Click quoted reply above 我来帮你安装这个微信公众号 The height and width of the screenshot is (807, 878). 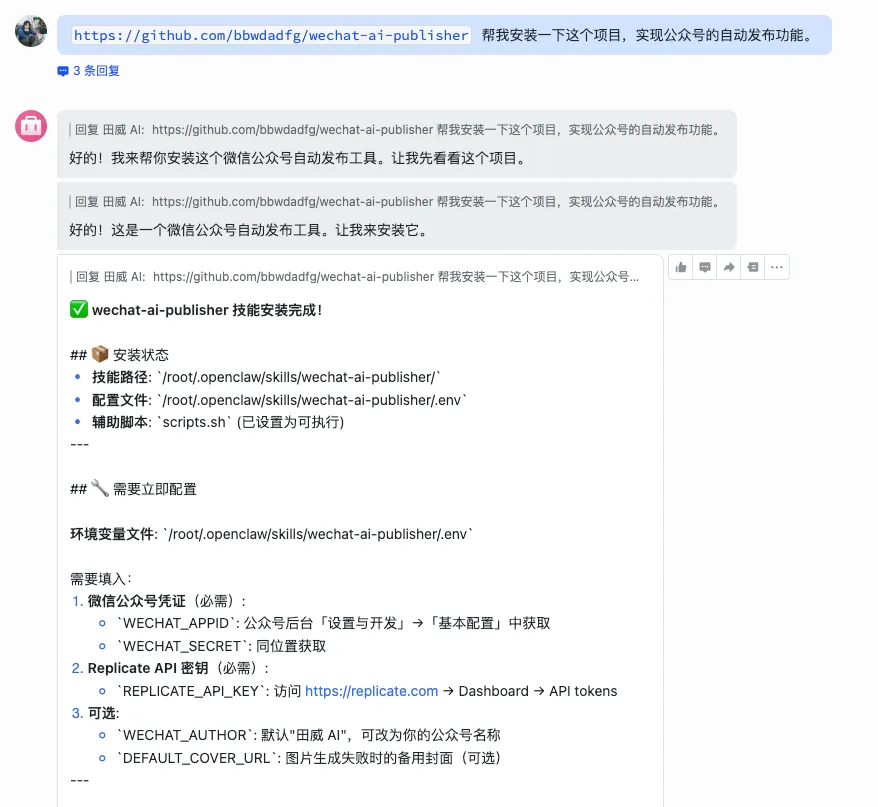396,130
